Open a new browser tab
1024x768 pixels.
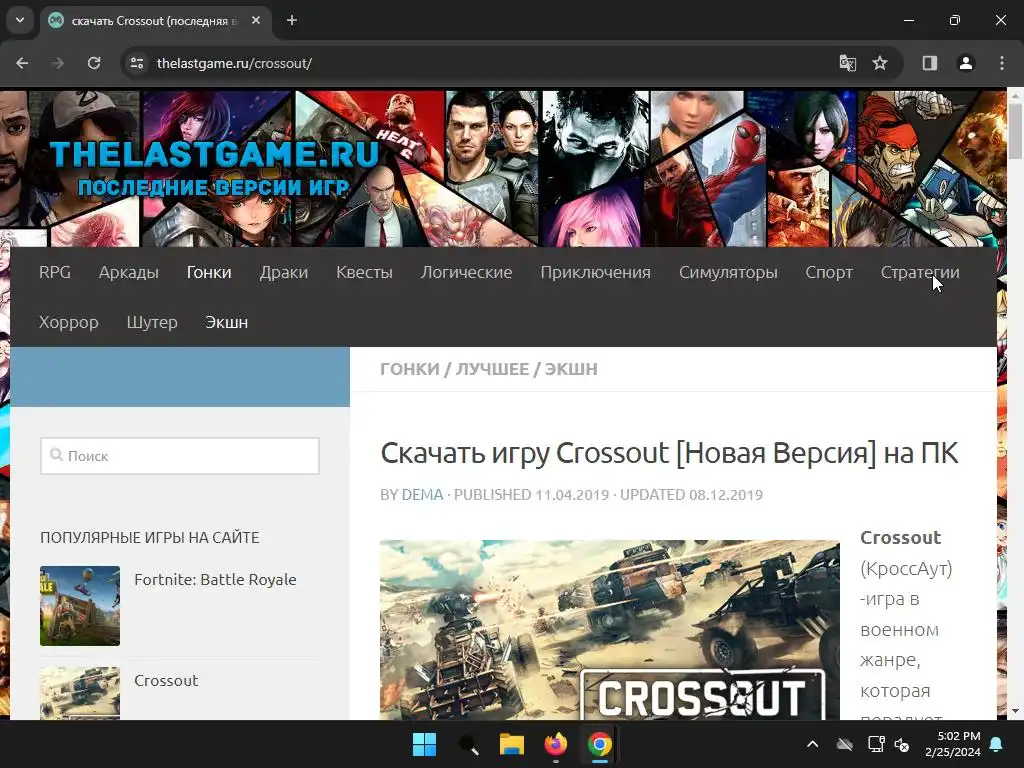click(x=292, y=20)
